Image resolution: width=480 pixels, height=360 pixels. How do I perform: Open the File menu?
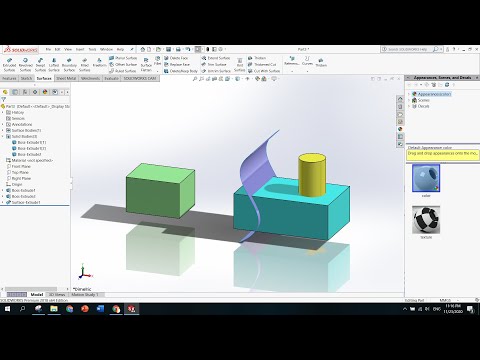pos(48,49)
